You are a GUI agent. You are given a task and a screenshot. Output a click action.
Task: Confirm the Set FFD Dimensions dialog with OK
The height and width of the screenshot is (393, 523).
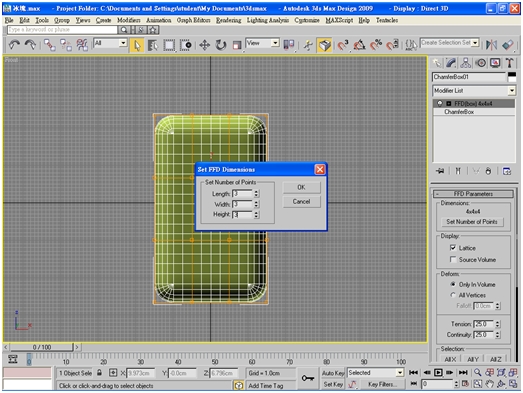302,187
